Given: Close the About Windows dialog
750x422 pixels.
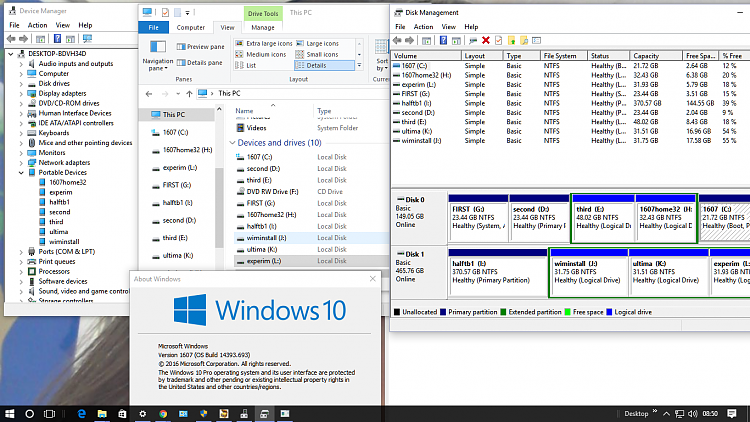Looking at the screenshot, I should (x=373, y=279).
